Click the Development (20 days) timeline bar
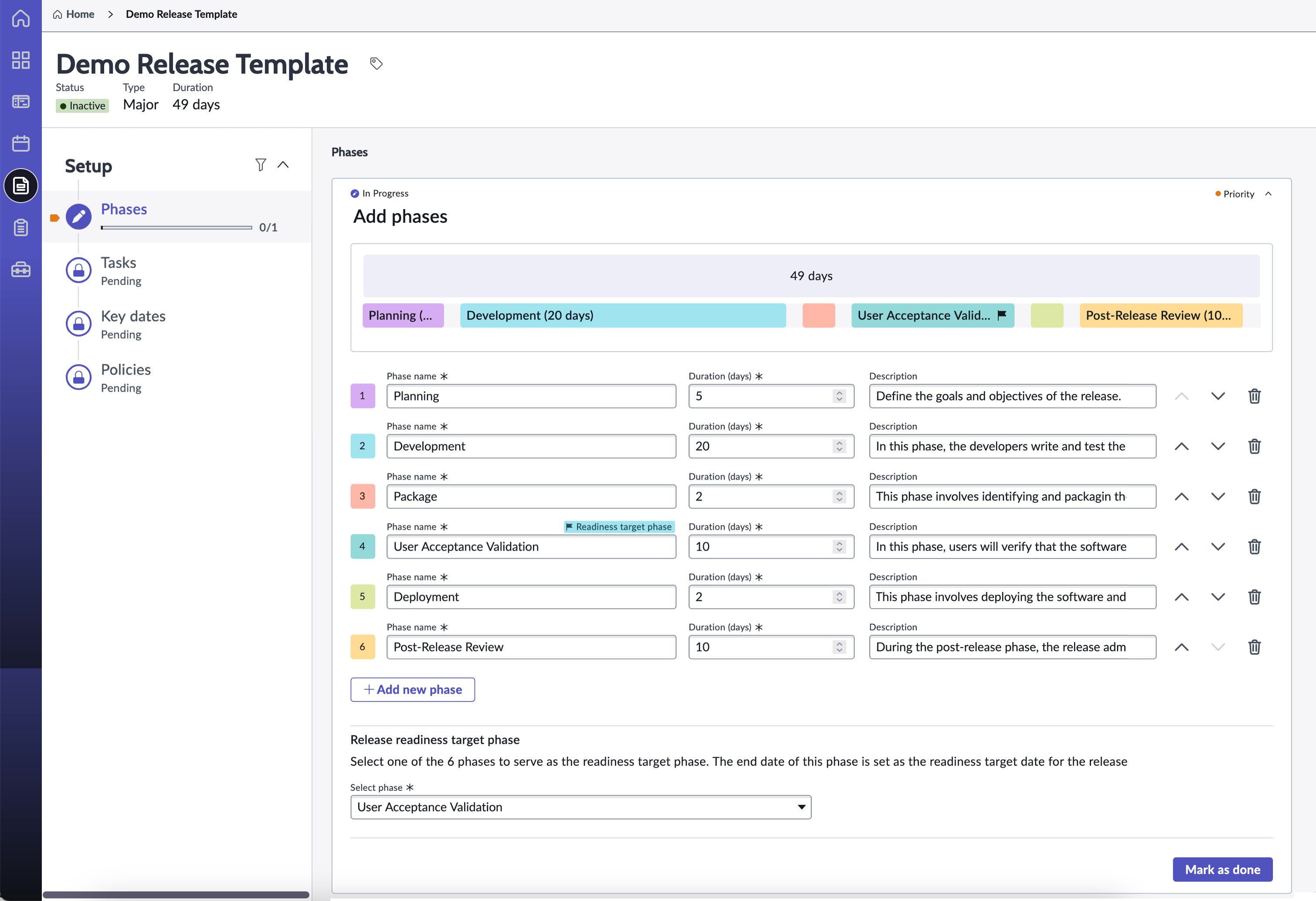Image resolution: width=1316 pixels, height=901 pixels. point(622,315)
